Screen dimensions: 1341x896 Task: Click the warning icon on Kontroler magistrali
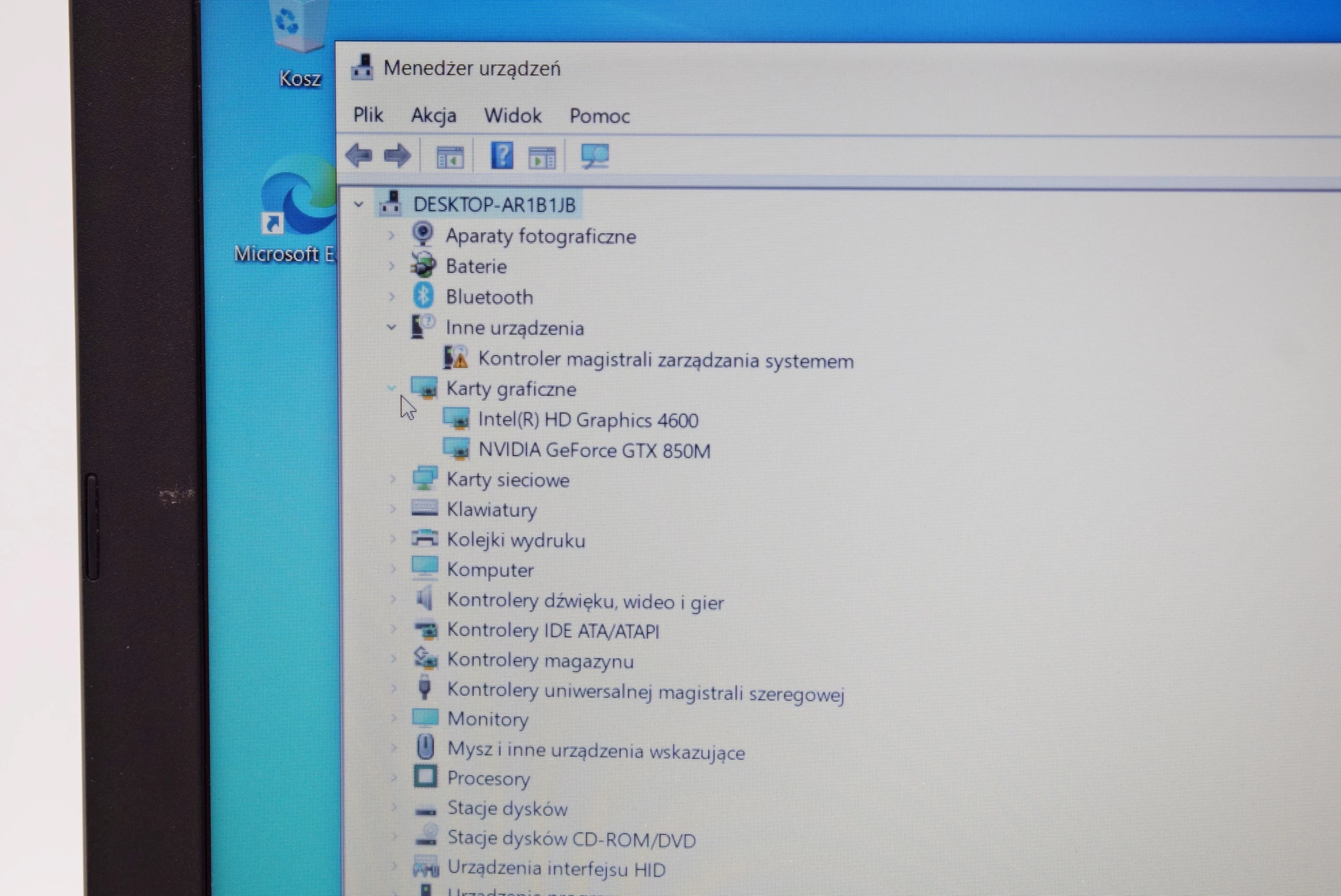pyautogui.click(x=461, y=361)
